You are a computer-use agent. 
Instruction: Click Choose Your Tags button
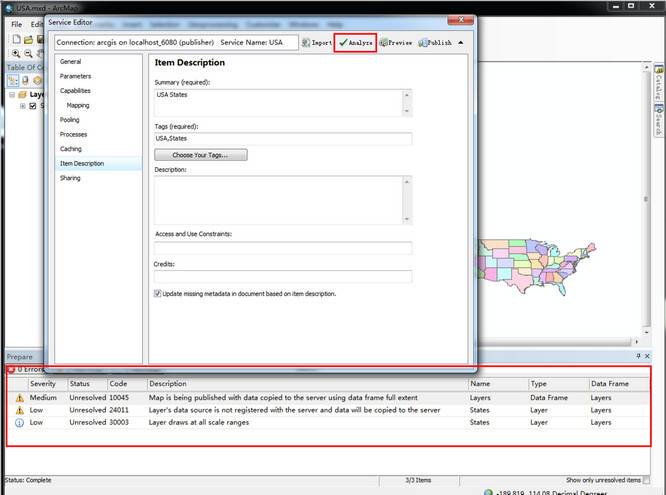(x=200, y=155)
